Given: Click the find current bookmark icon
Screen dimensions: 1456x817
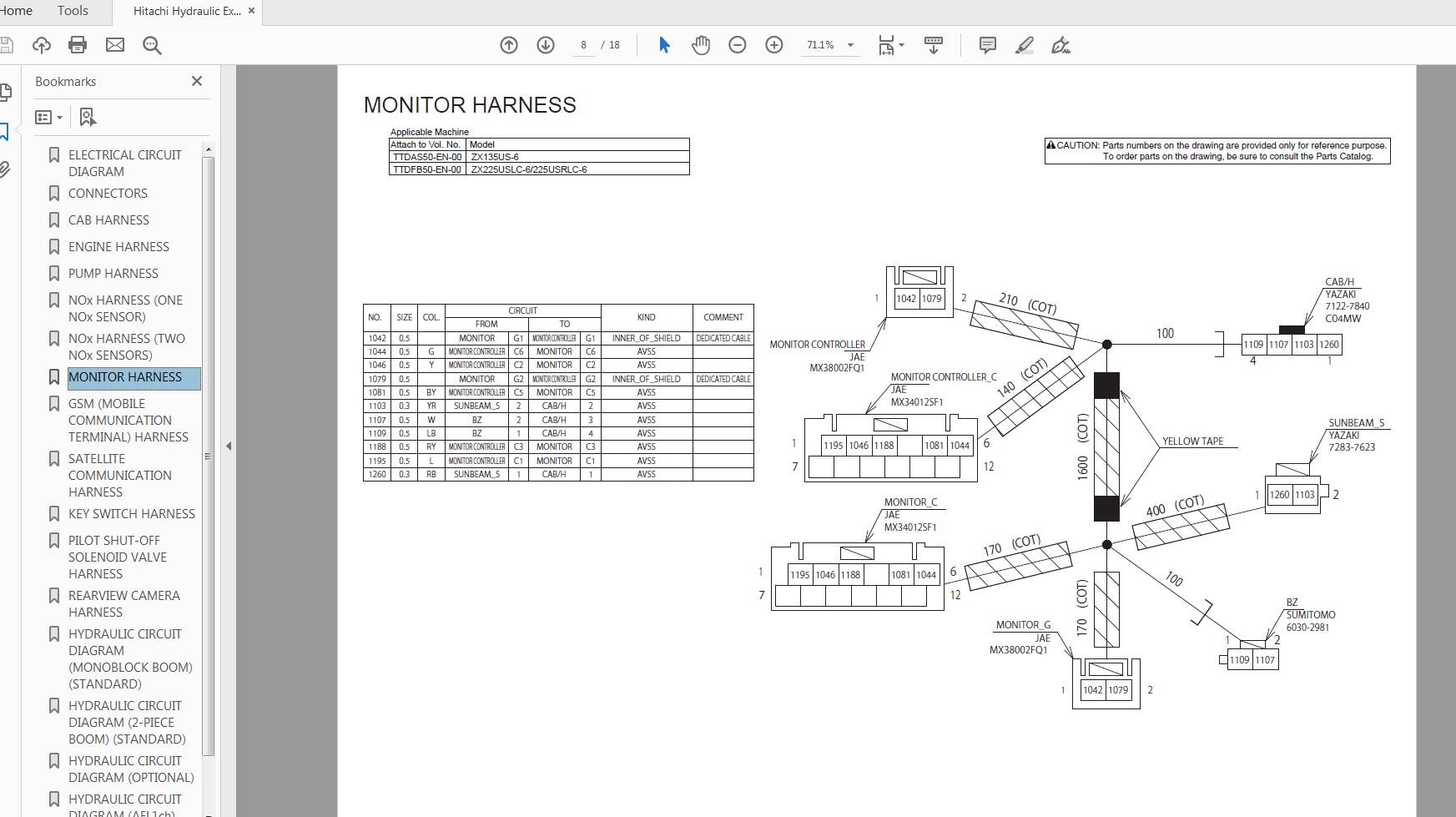Looking at the screenshot, I should point(87,118).
